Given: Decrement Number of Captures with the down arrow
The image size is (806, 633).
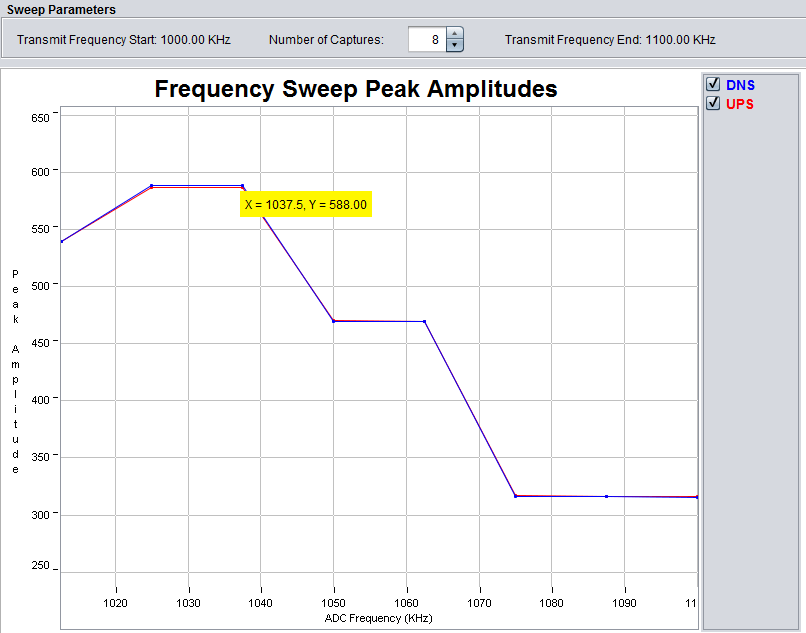Looking at the screenshot, I should [x=455, y=44].
